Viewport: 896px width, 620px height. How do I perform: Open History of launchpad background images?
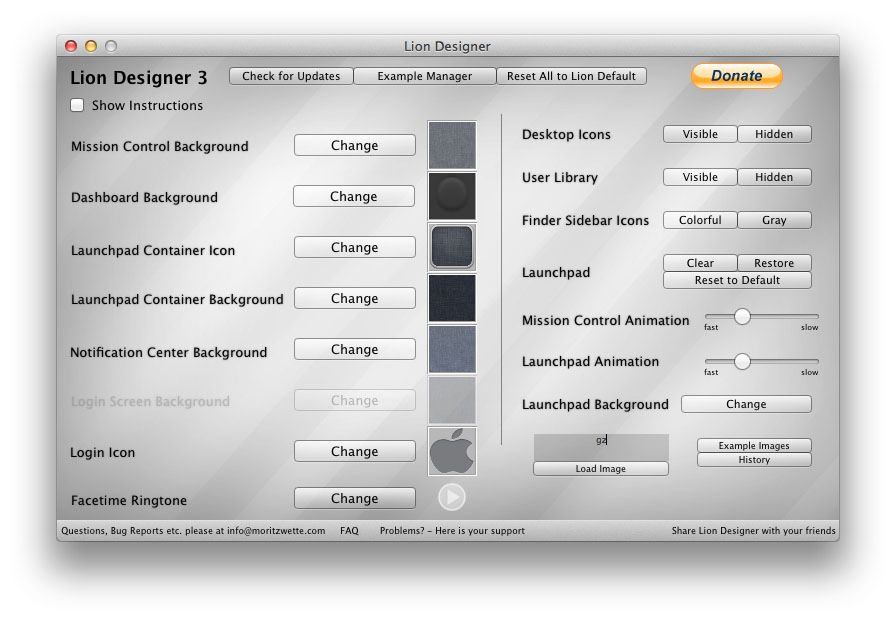point(754,460)
